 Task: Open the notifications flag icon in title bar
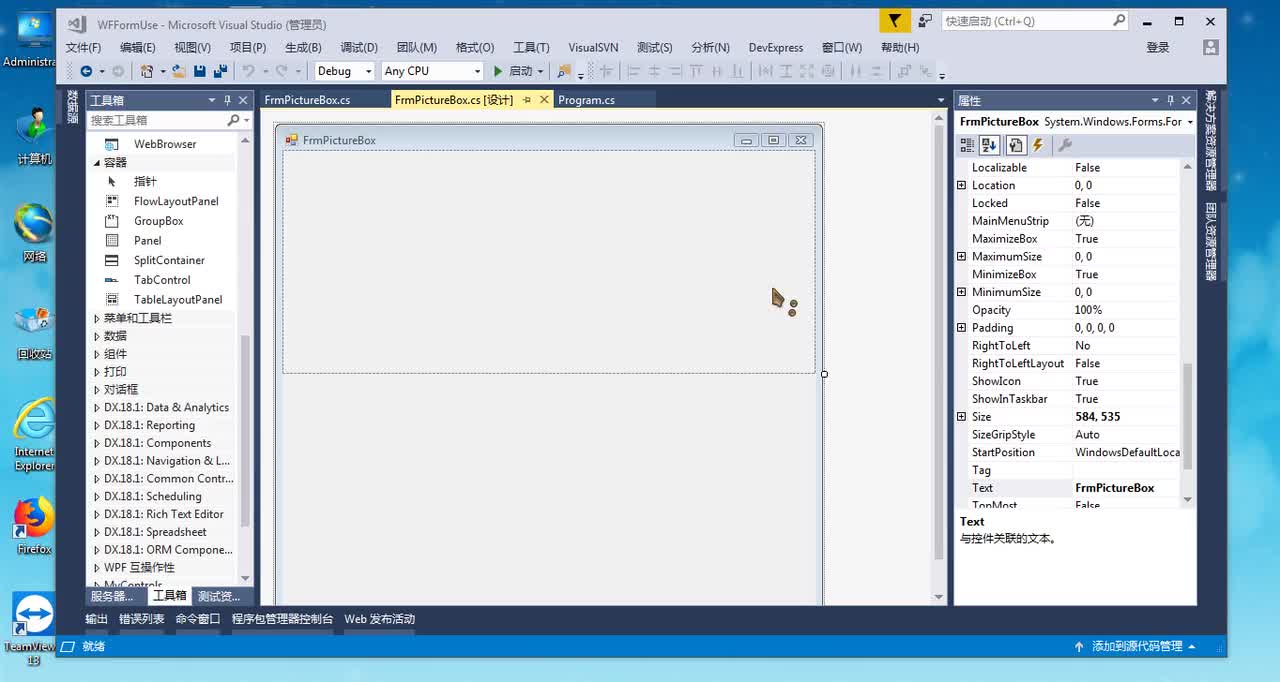tap(895, 21)
